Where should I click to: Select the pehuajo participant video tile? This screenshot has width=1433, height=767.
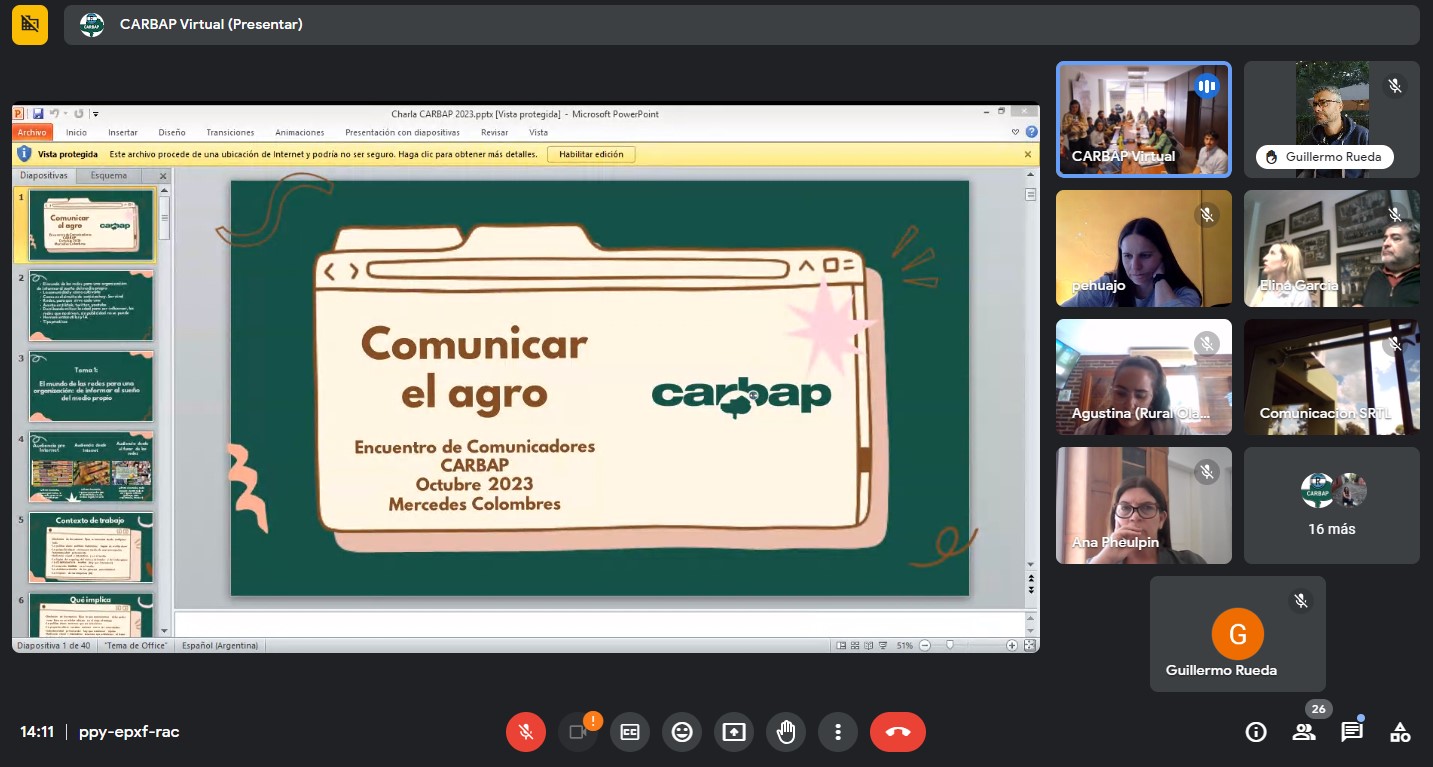click(1144, 248)
